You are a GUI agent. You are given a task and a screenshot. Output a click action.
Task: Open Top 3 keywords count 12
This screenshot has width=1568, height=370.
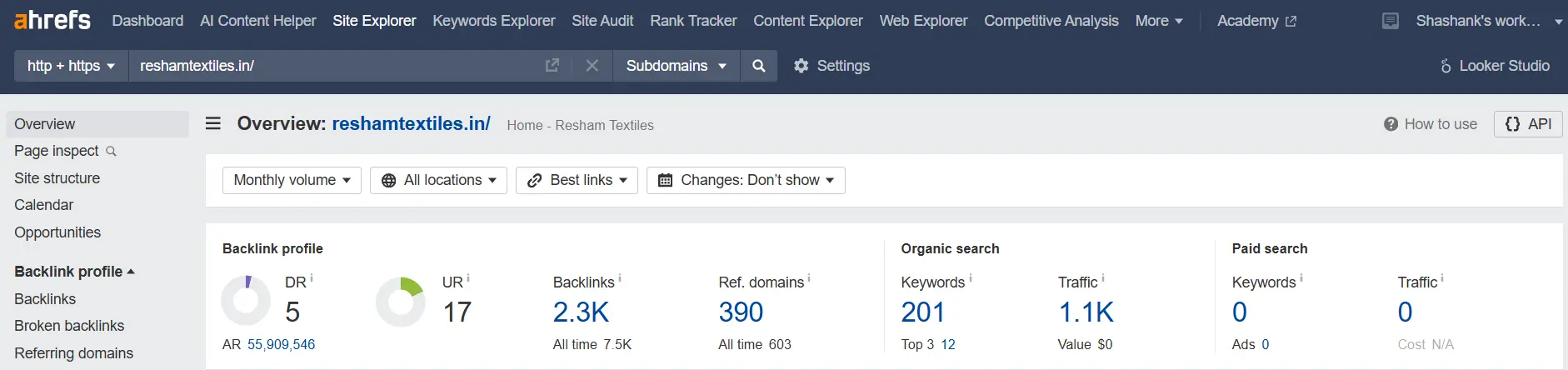coord(948,344)
